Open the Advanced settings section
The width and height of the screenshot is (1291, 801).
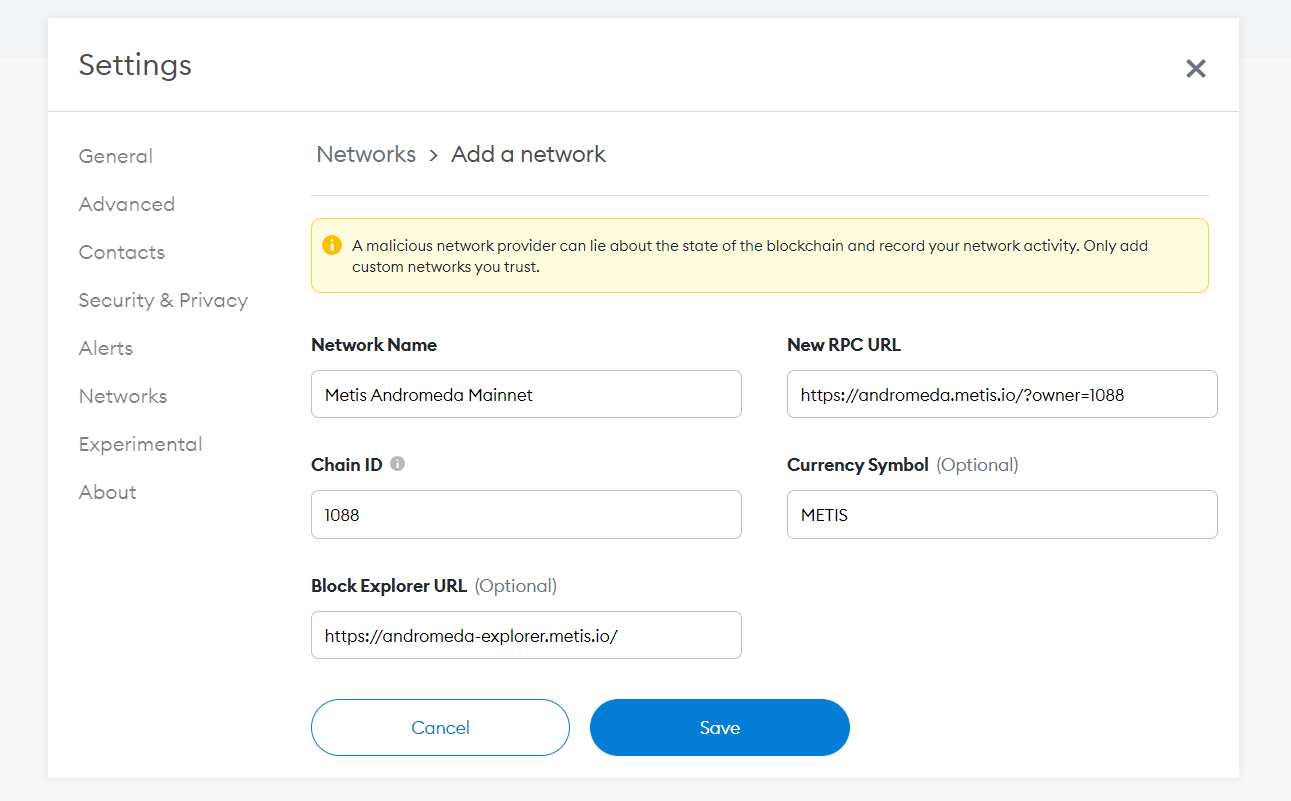pos(127,204)
